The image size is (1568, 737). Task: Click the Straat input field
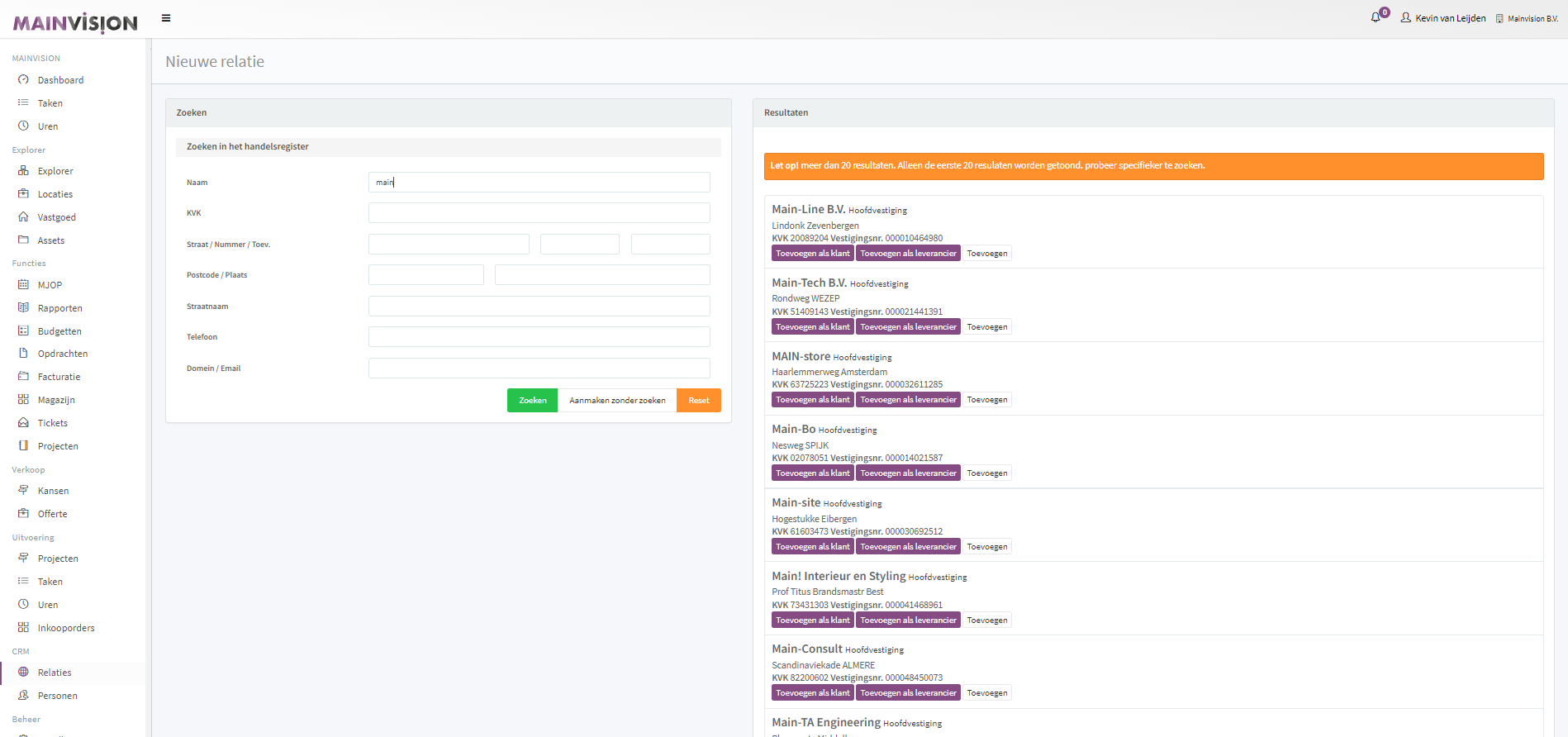[x=449, y=244]
